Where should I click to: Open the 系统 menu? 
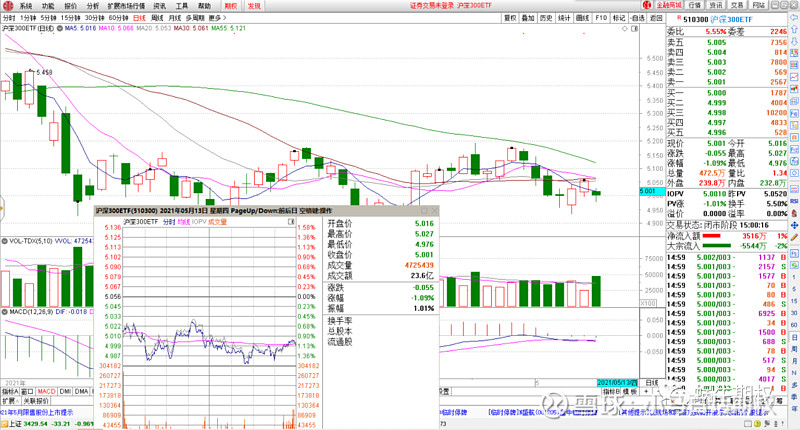26,6
